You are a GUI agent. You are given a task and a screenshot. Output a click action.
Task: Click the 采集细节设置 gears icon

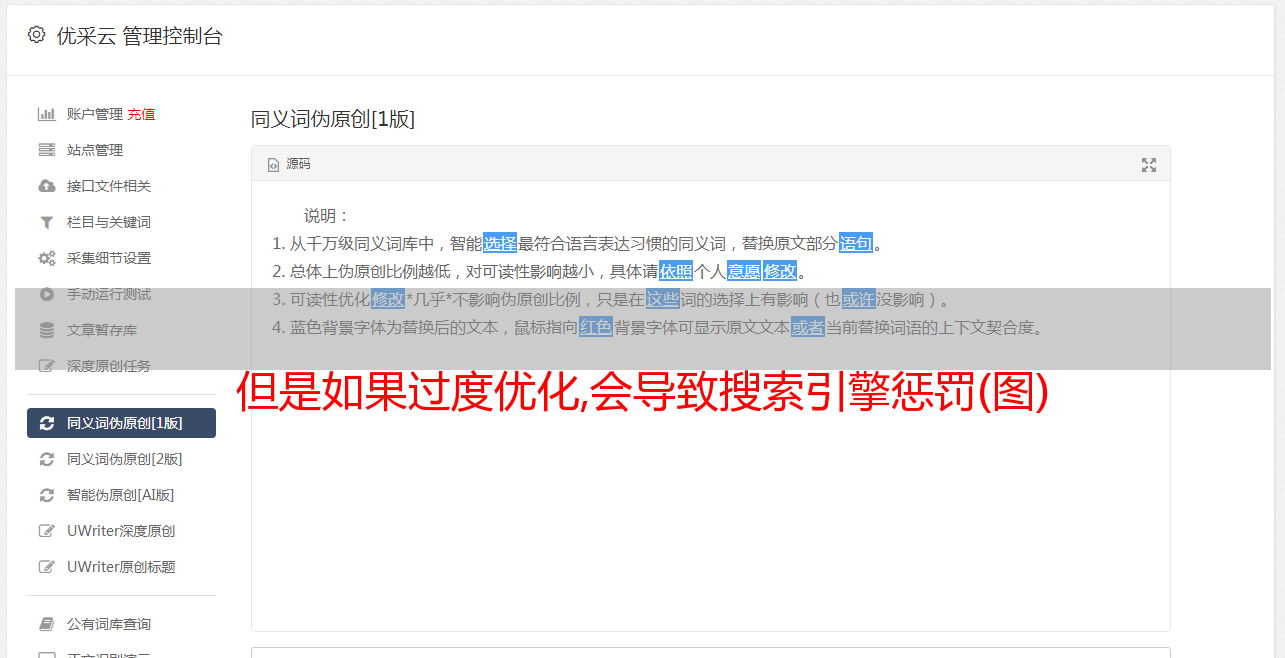pos(46,258)
